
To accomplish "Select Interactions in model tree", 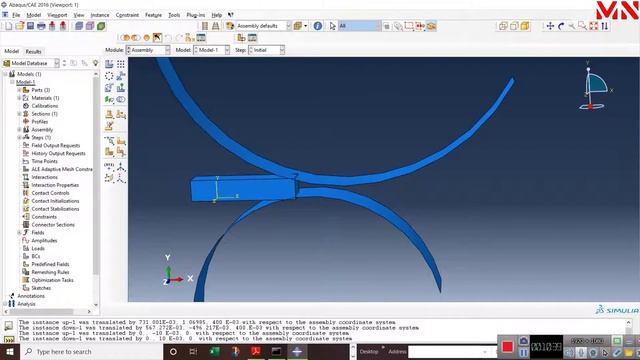I will (x=44, y=177).
